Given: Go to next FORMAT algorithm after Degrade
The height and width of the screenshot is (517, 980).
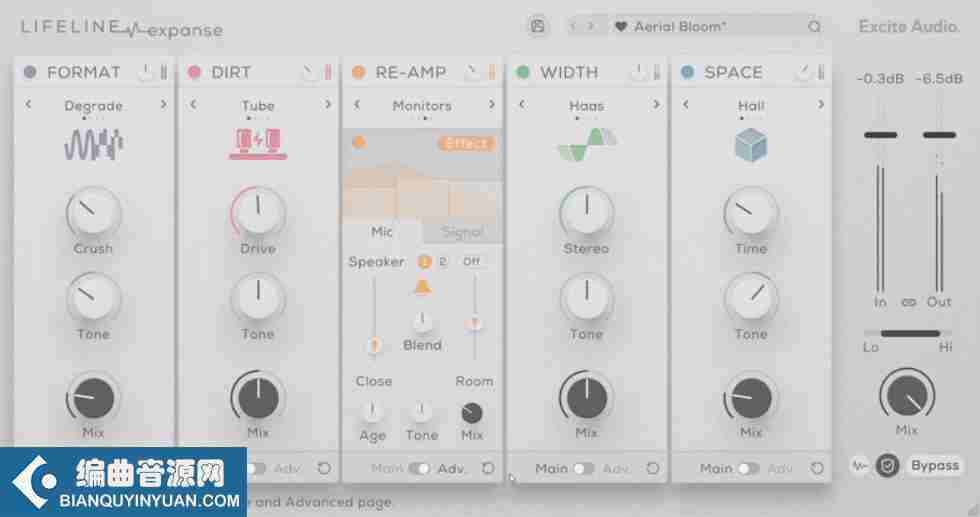Looking at the screenshot, I should tap(164, 104).
